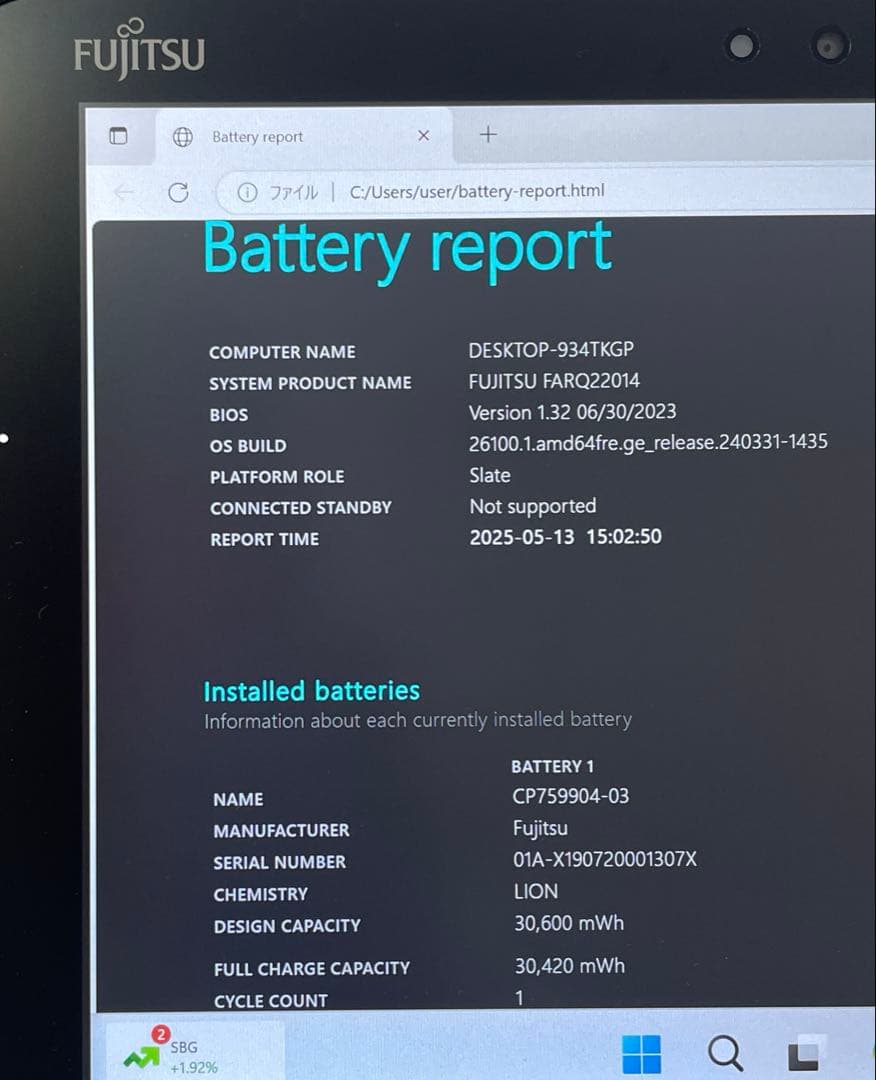Focus address bar with battery-report.html path

(x=477, y=191)
